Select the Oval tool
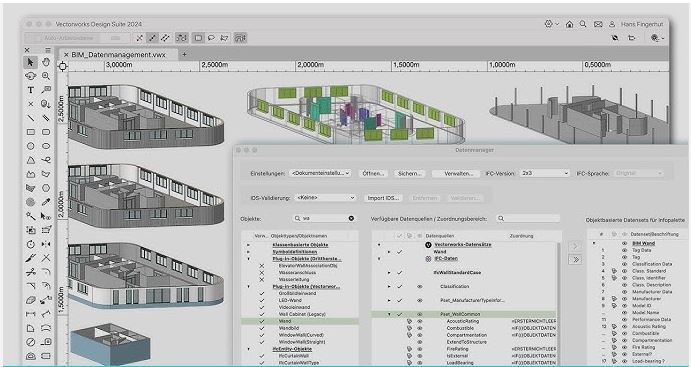The height and width of the screenshot is (367, 691). (x=46, y=146)
